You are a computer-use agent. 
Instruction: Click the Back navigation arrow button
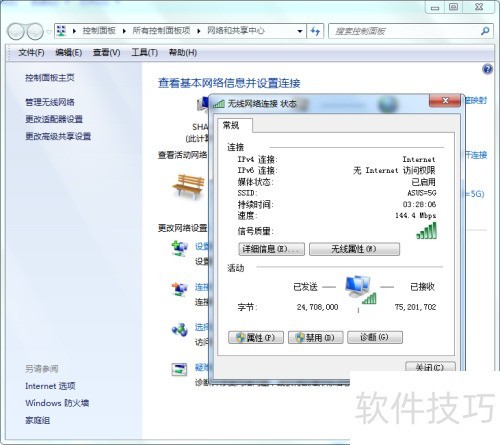click(x=16, y=31)
